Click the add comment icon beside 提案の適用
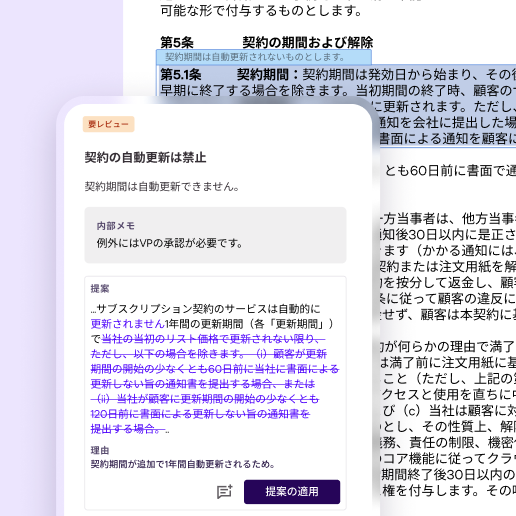 coord(225,491)
